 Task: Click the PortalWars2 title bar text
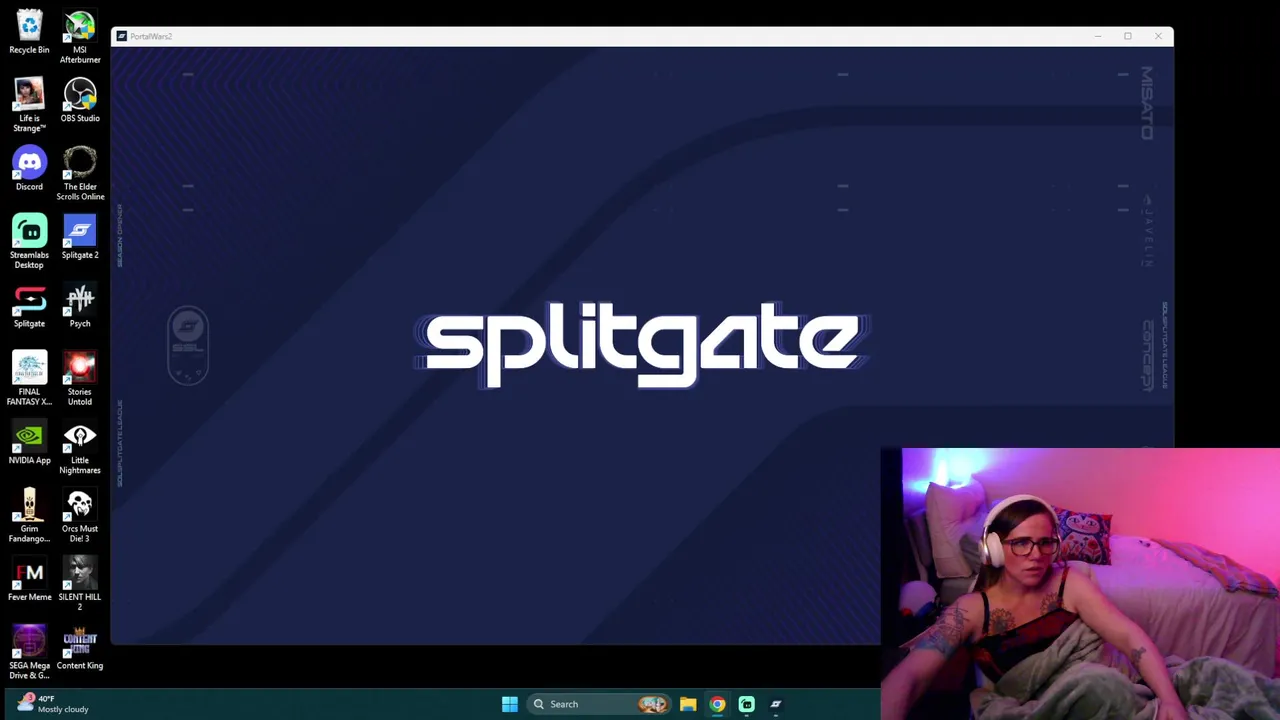pyautogui.click(x=151, y=36)
